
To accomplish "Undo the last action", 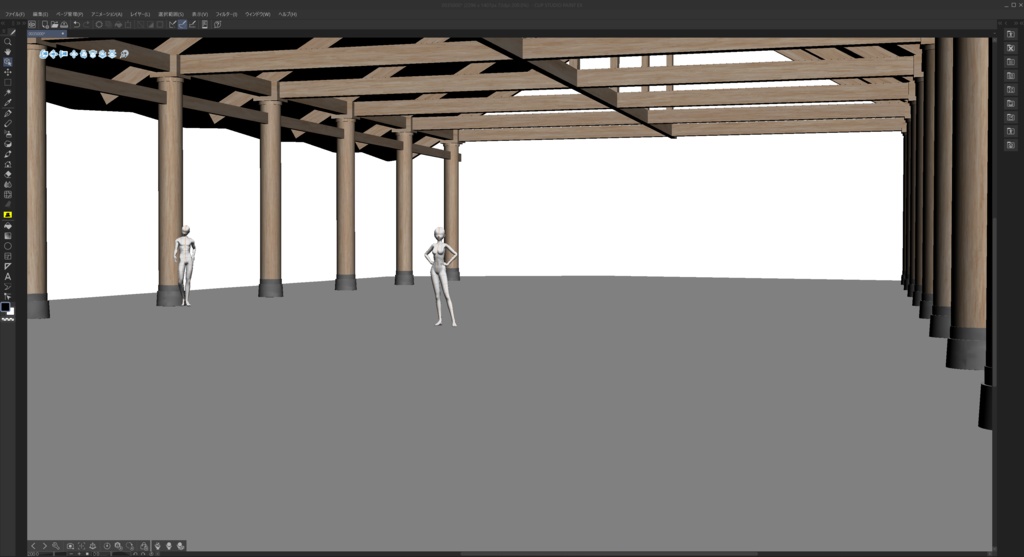I will coord(76,25).
